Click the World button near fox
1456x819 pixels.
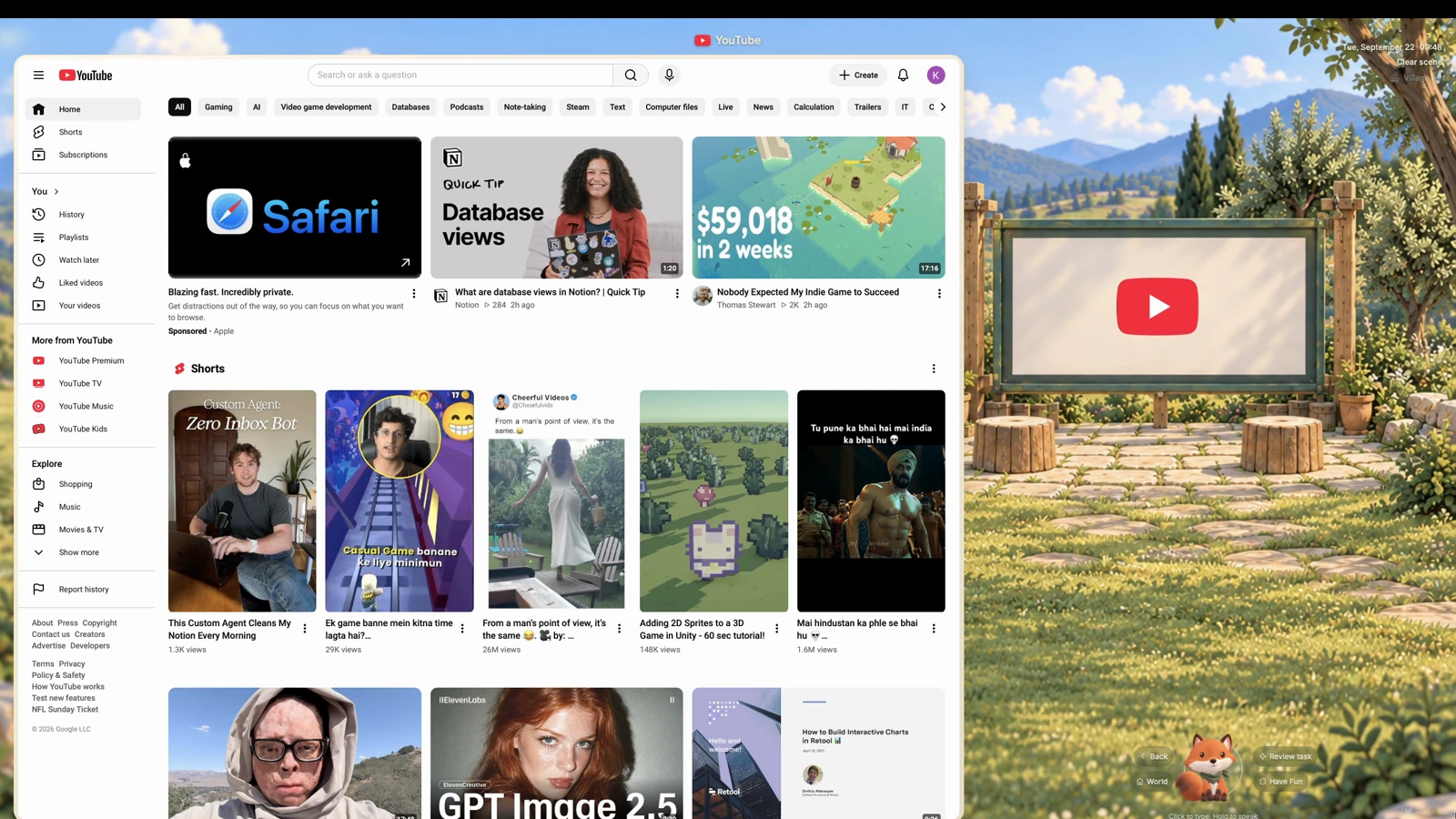coord(1152,781)
